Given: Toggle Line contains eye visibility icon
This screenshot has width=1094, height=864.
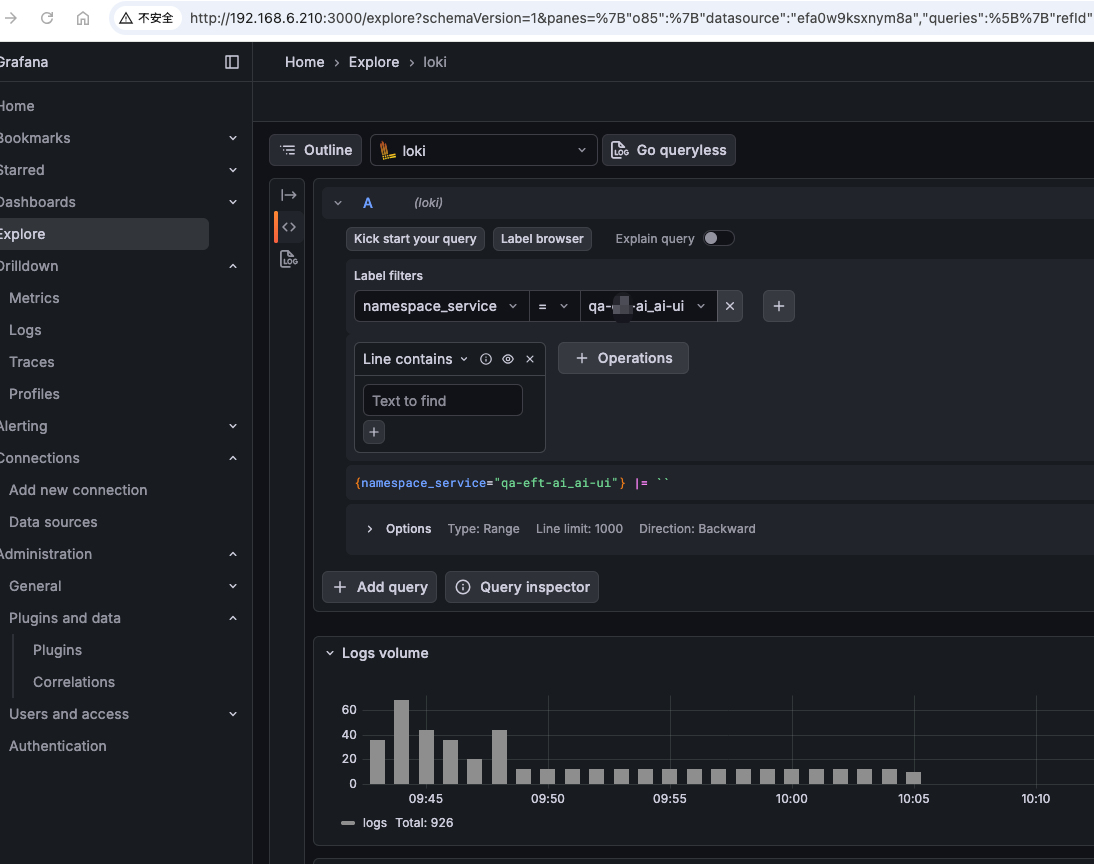Looking at the screenshot, I should (x=508, y=359).
